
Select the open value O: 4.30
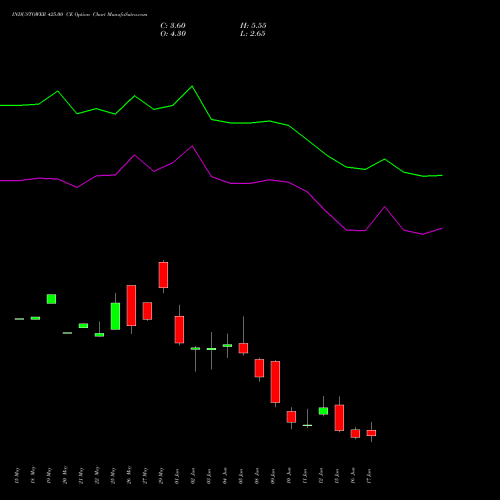(173, 34)
